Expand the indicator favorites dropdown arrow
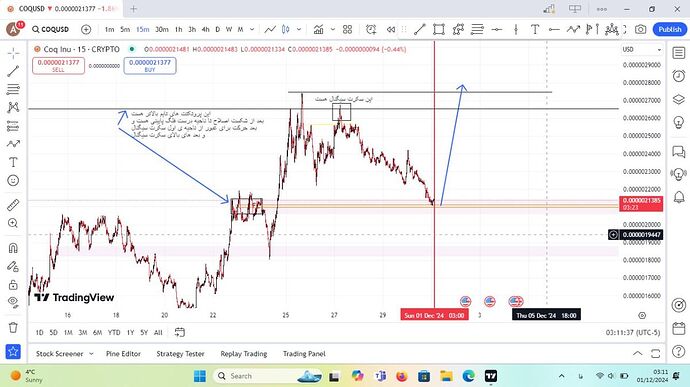The width and height of the screenshot is (690, 387). coord(333,29)
